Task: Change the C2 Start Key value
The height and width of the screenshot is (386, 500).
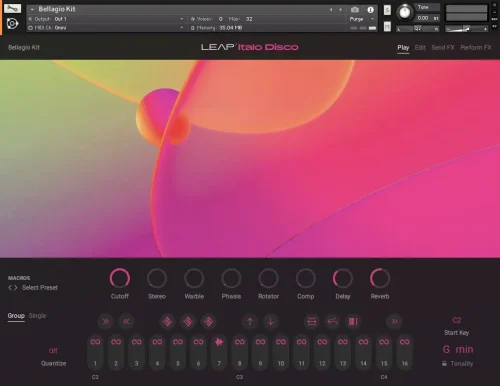Action: [457, 320]
